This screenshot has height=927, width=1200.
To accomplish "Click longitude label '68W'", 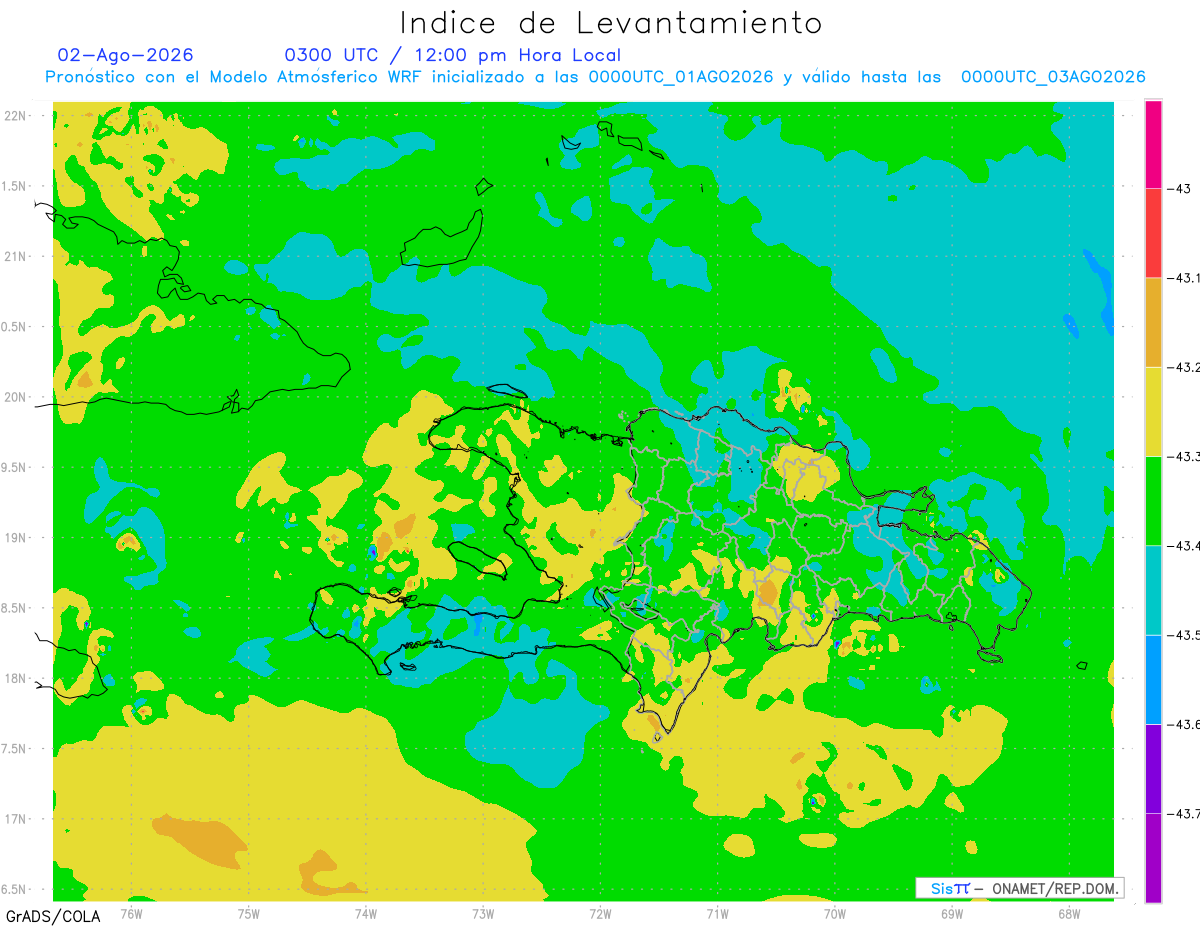I will (1069, 913).
